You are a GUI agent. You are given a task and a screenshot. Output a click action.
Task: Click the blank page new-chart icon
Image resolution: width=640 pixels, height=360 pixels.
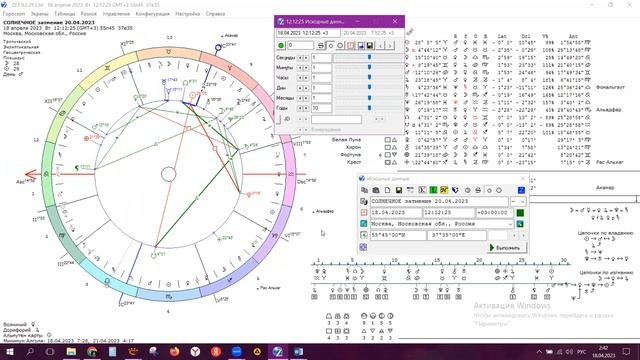[387, 190]
